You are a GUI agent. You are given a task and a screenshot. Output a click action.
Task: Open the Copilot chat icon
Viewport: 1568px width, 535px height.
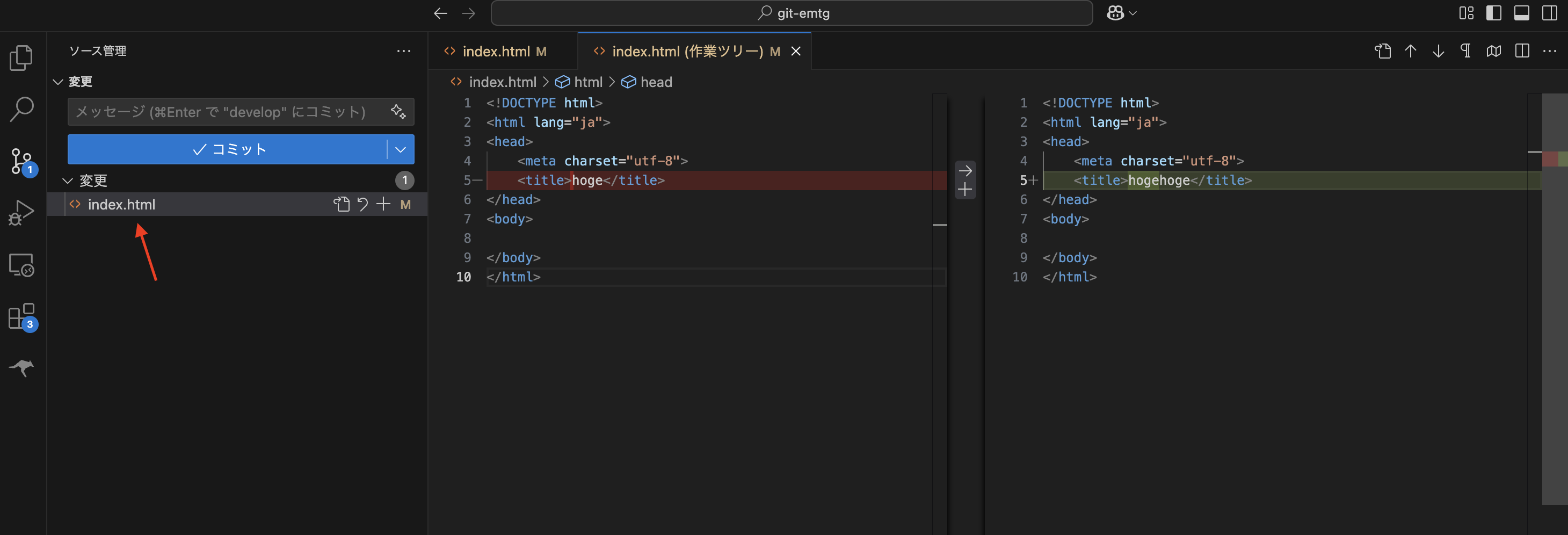point(1115,13)
